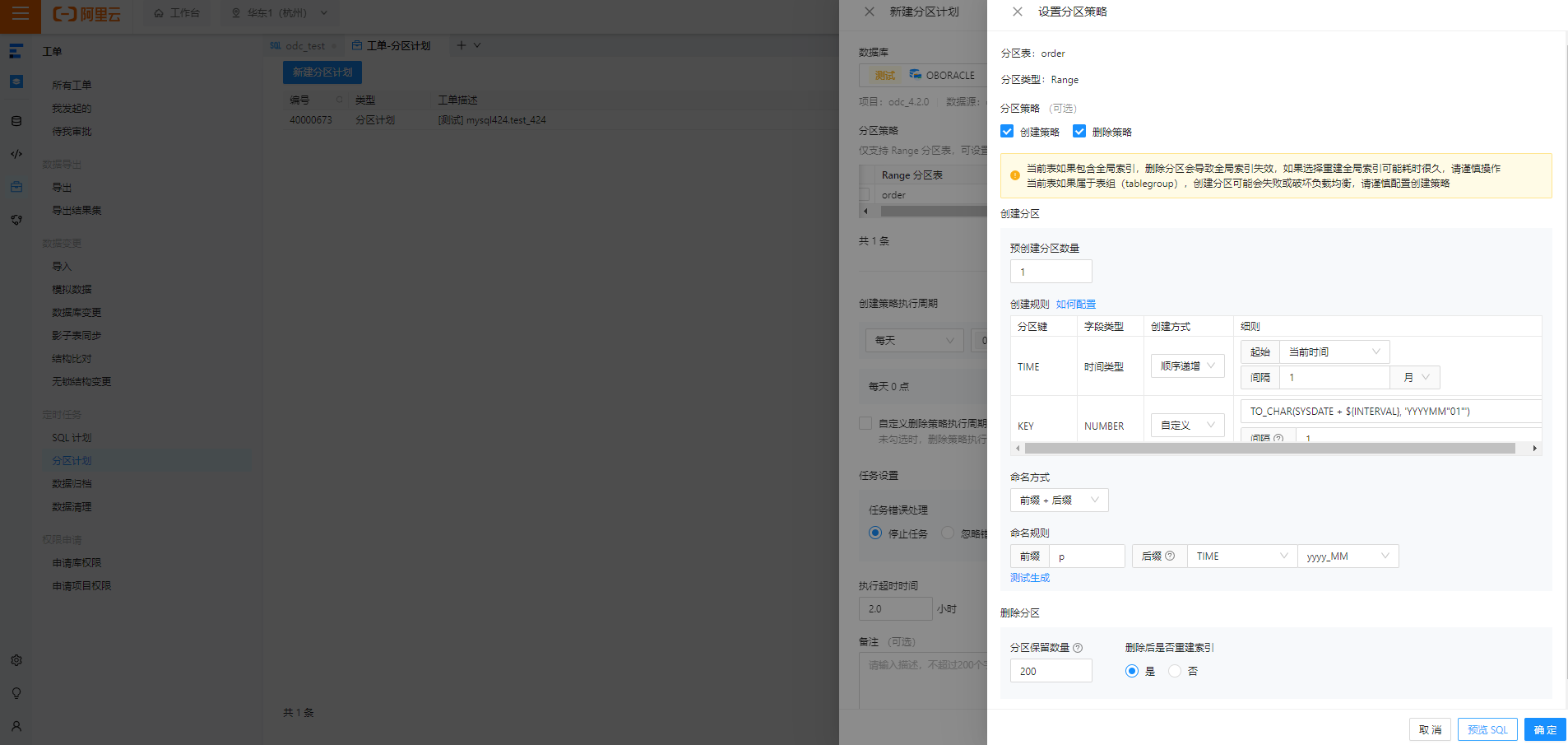
Task: Click the ODC logo icon in the sidebar
Action: coord(16,51)
